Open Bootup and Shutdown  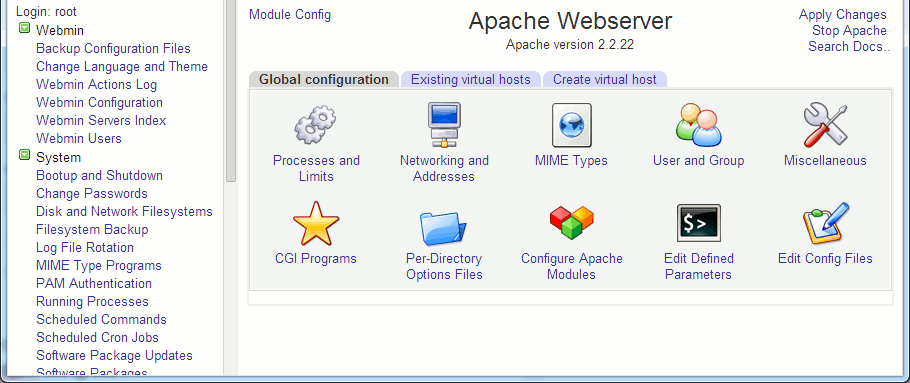click(99, 175)
